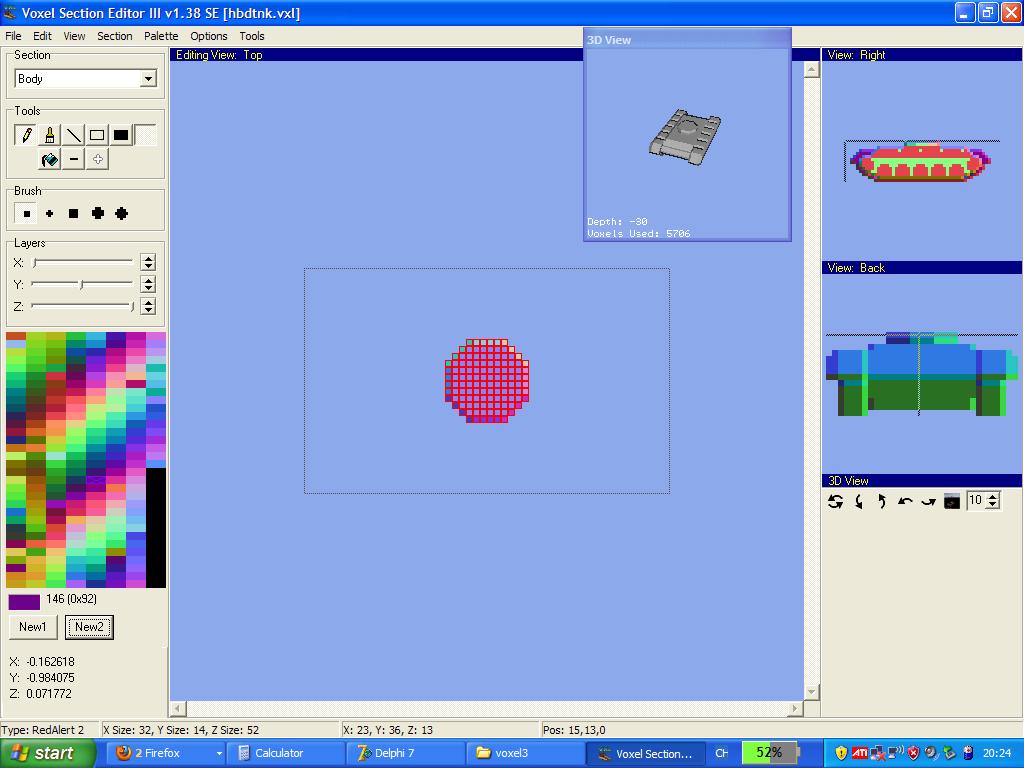Click the downward curved arrow rotate icon
This screenshot has height=768, width=1024.
point(859,502)
